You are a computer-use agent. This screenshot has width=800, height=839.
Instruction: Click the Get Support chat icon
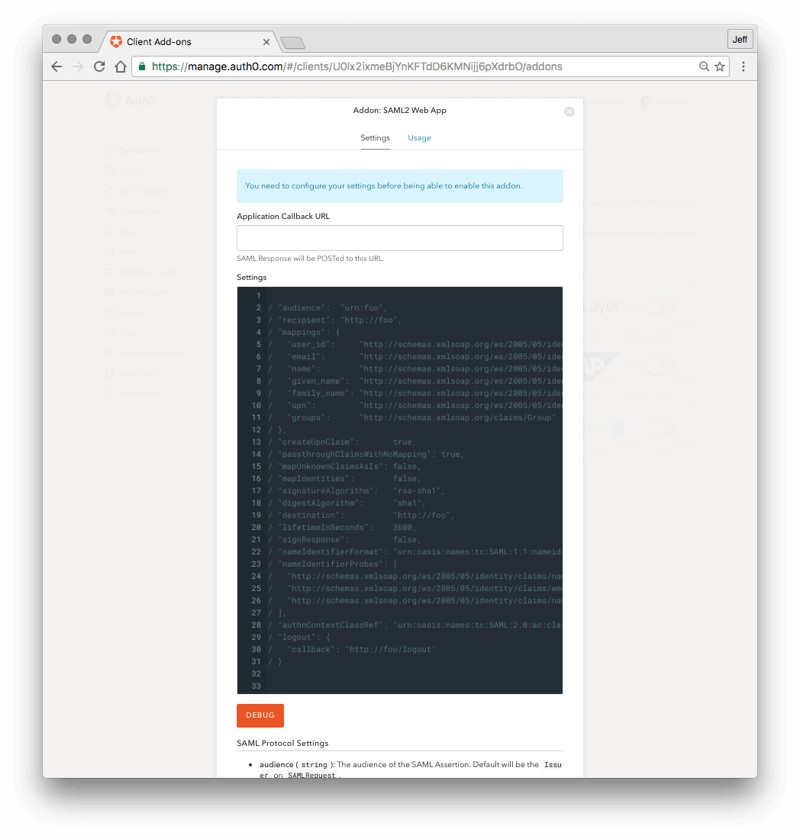[x=110, y=393]
